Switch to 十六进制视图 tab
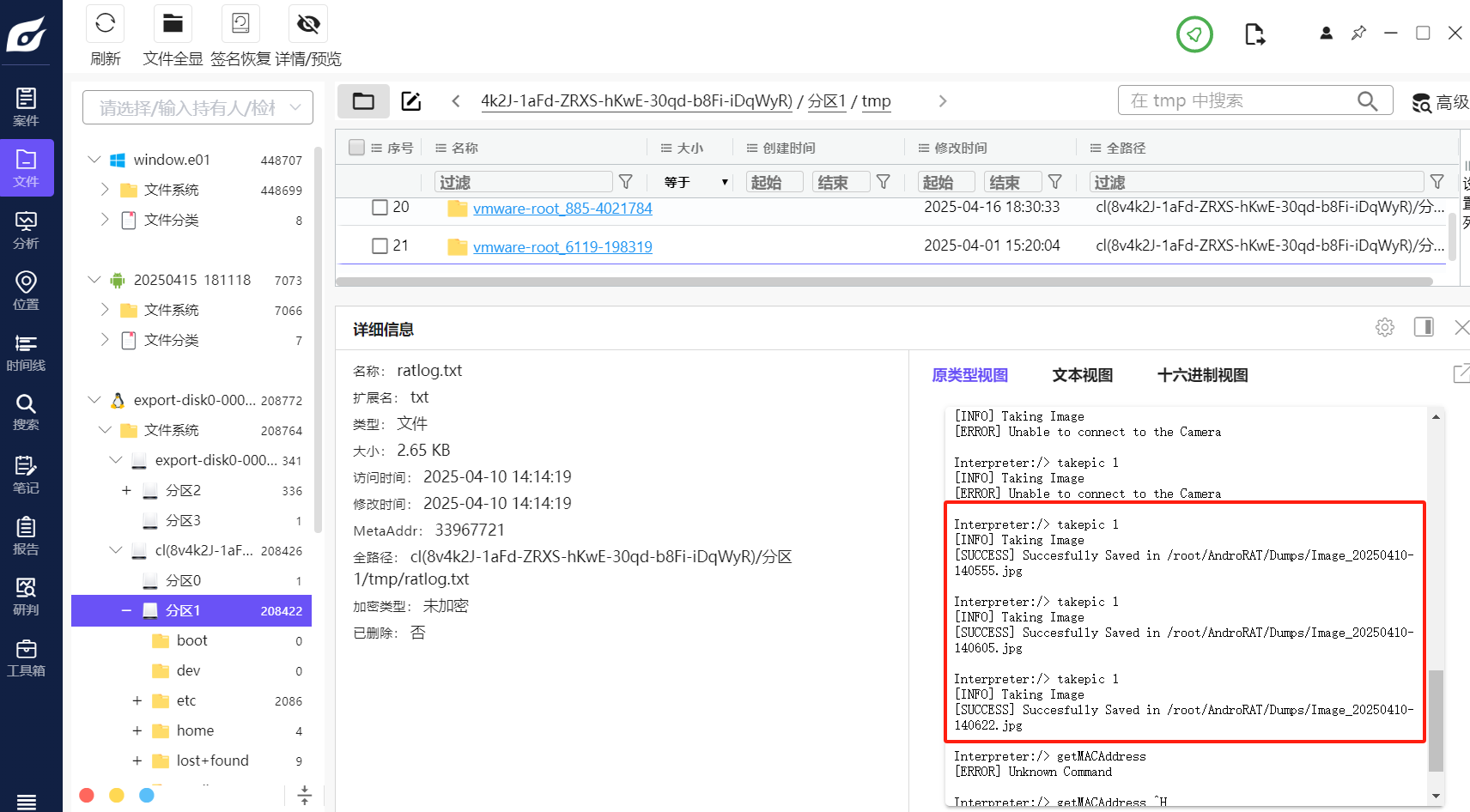Image resolution: width=1470 pixels, height=812 pixels. click(x=1202, y=375)
